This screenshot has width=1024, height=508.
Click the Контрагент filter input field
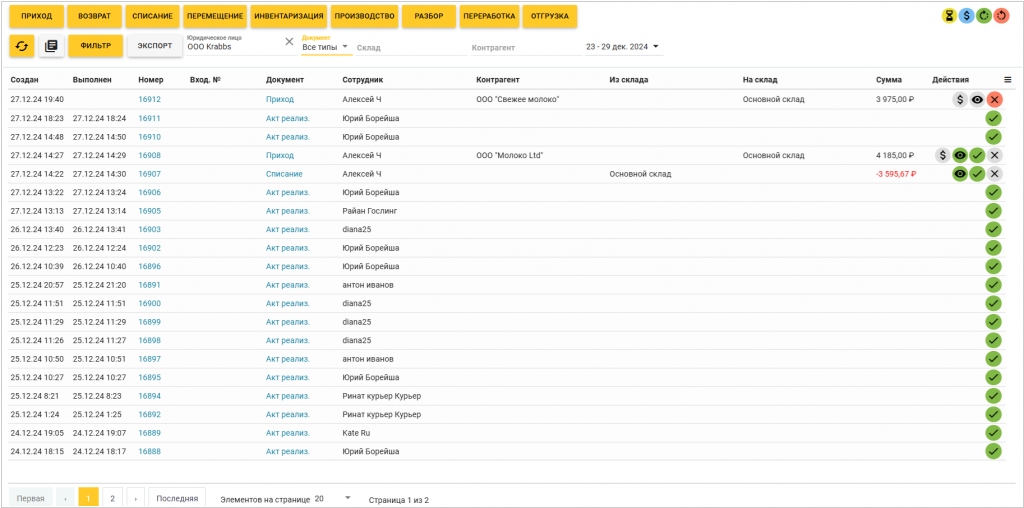coord(520,48)
